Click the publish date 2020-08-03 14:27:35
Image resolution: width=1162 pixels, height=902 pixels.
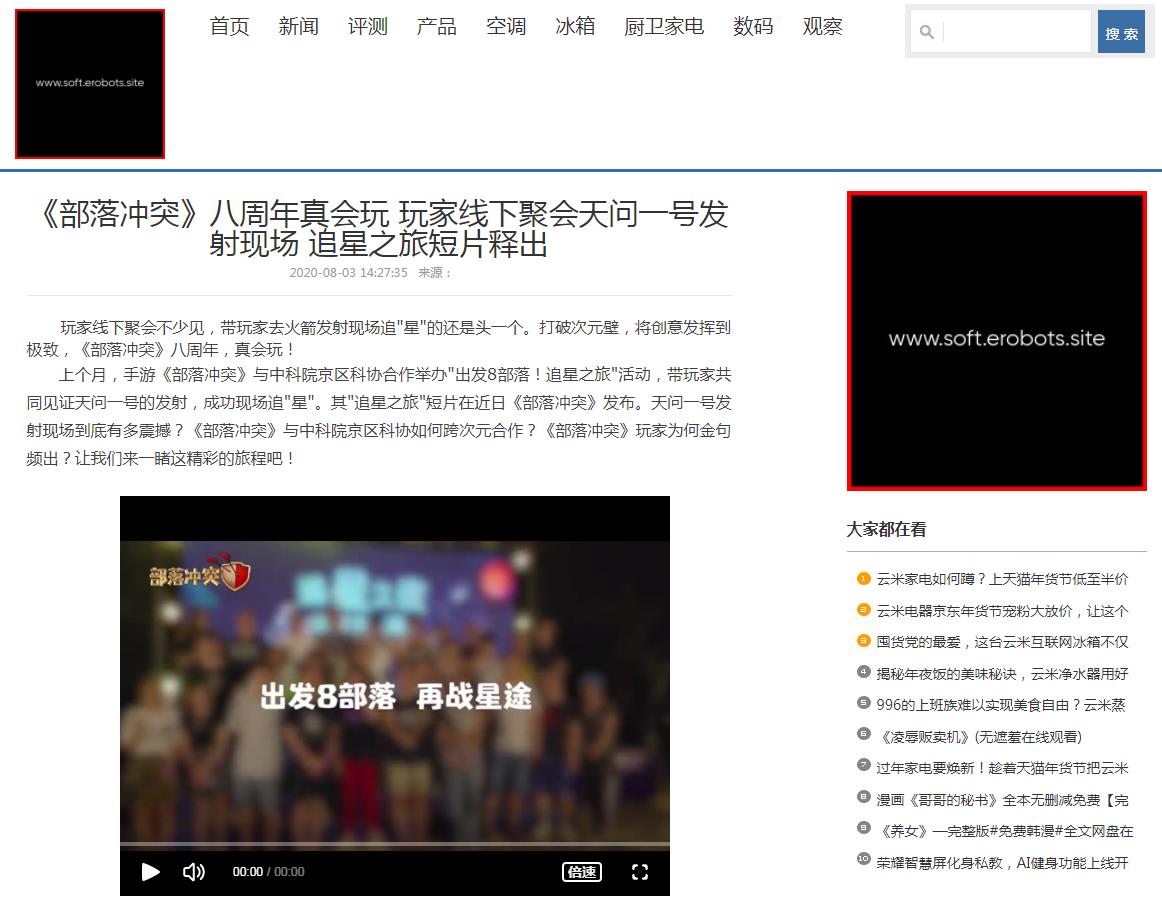348,273
